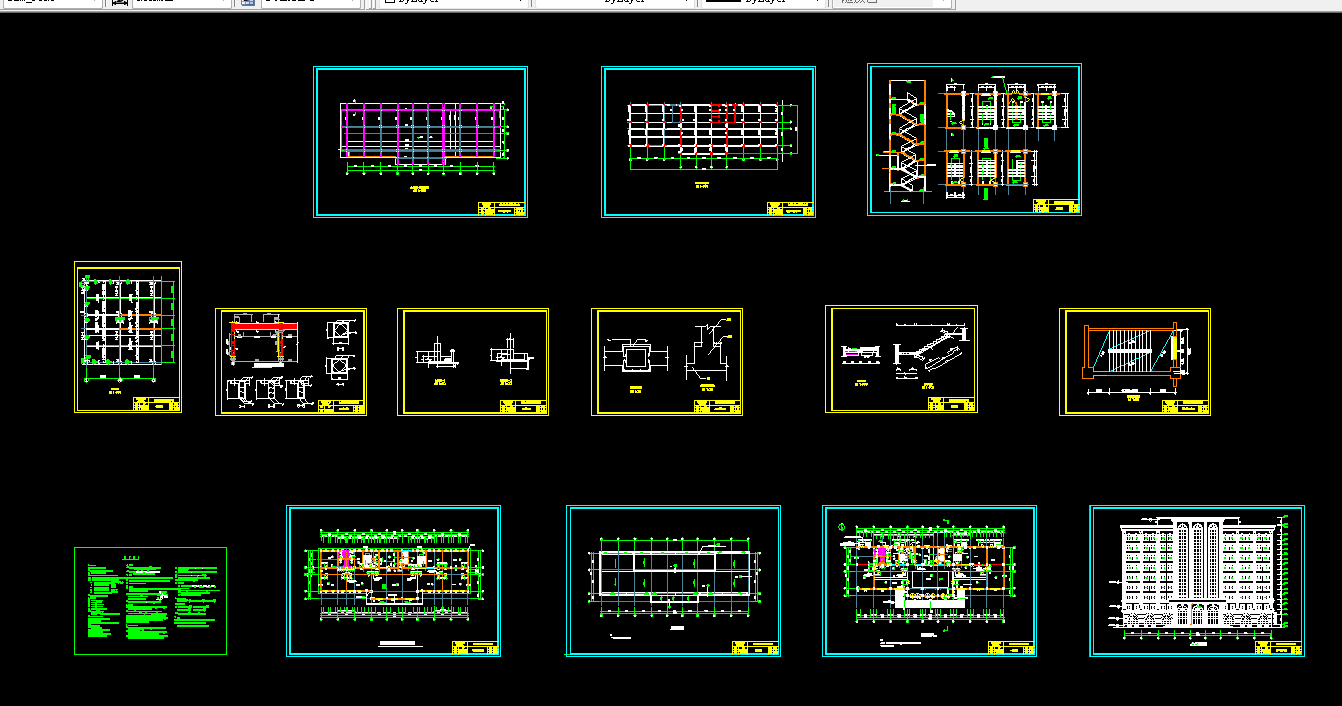Select the magenta beam layout plan sheet
This screenshot has width=1342, height=706.
pos(420,141)
